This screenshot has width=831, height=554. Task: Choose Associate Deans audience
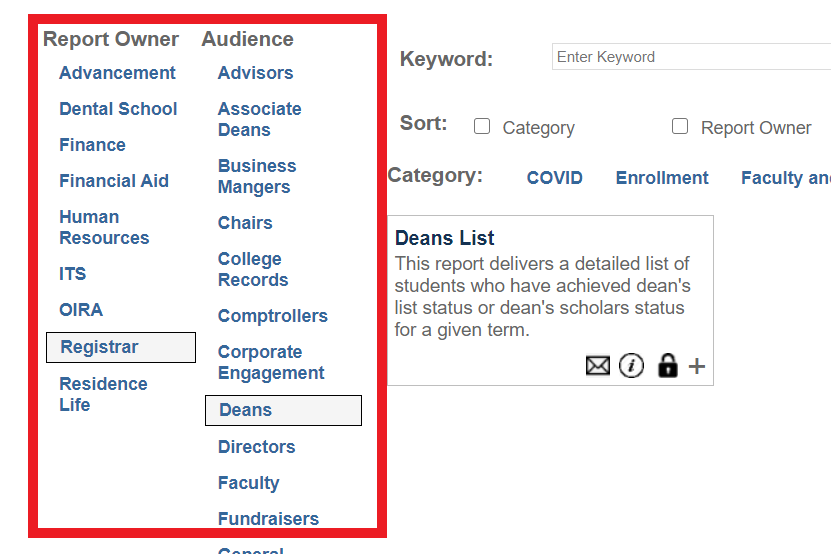coord(259,119)
